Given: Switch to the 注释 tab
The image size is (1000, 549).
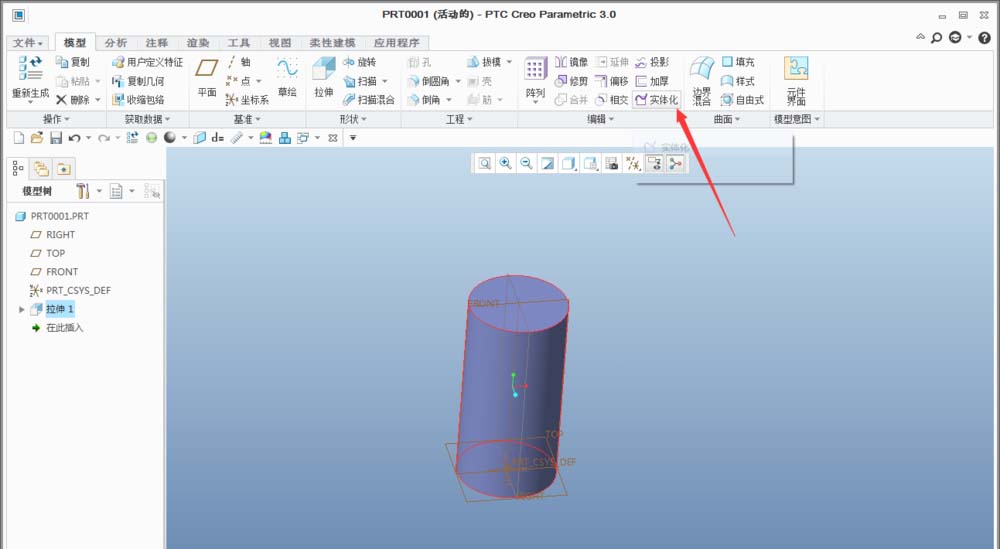Looking at the screenshot, I should click(x=156, y=43).
